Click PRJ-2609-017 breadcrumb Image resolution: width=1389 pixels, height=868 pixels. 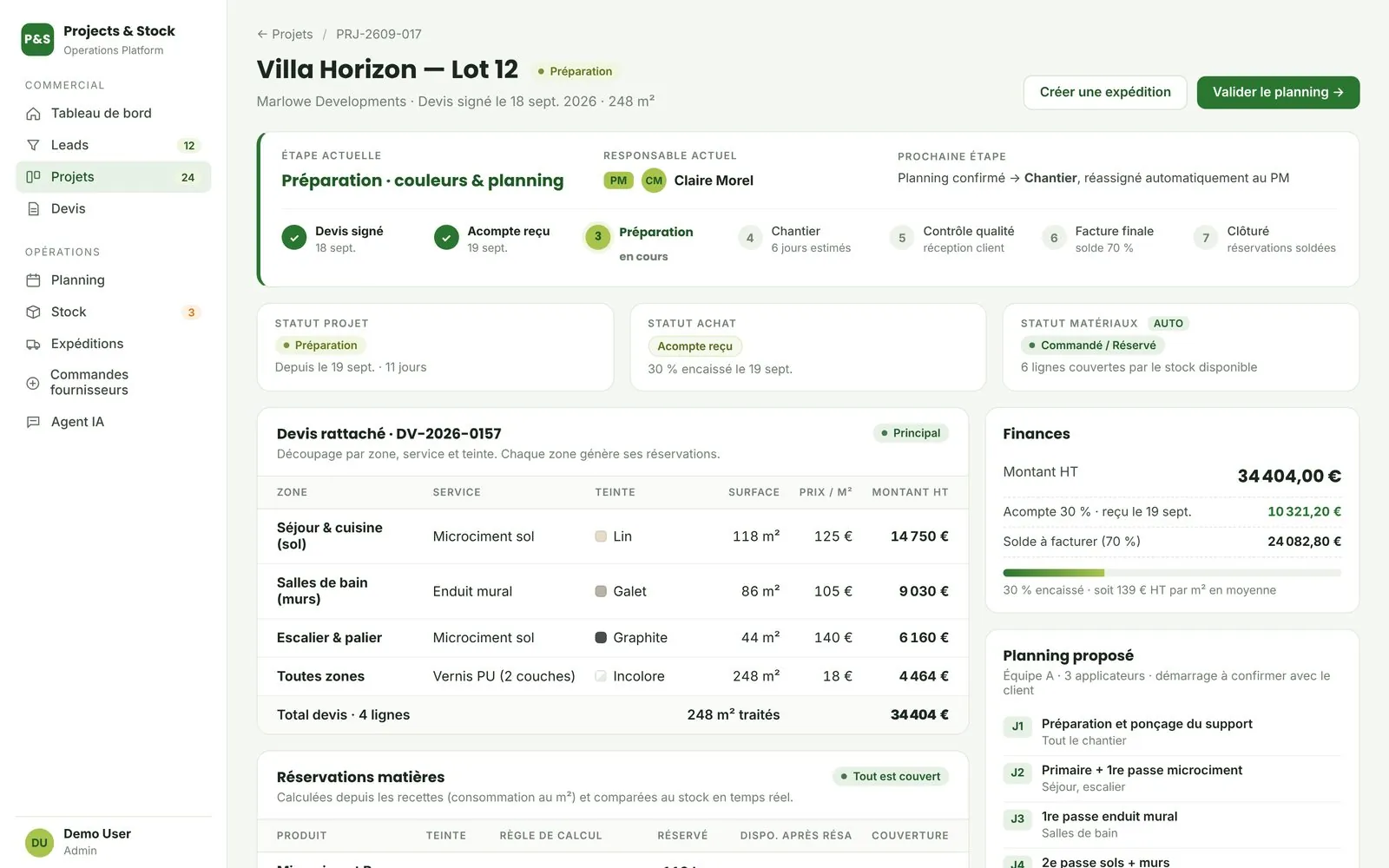click(x=379, y=34)
